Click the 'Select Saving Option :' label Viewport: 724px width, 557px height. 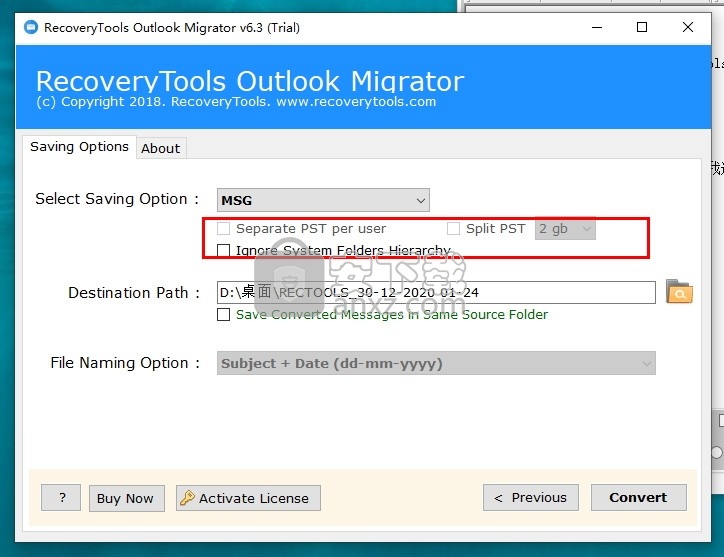117,199
